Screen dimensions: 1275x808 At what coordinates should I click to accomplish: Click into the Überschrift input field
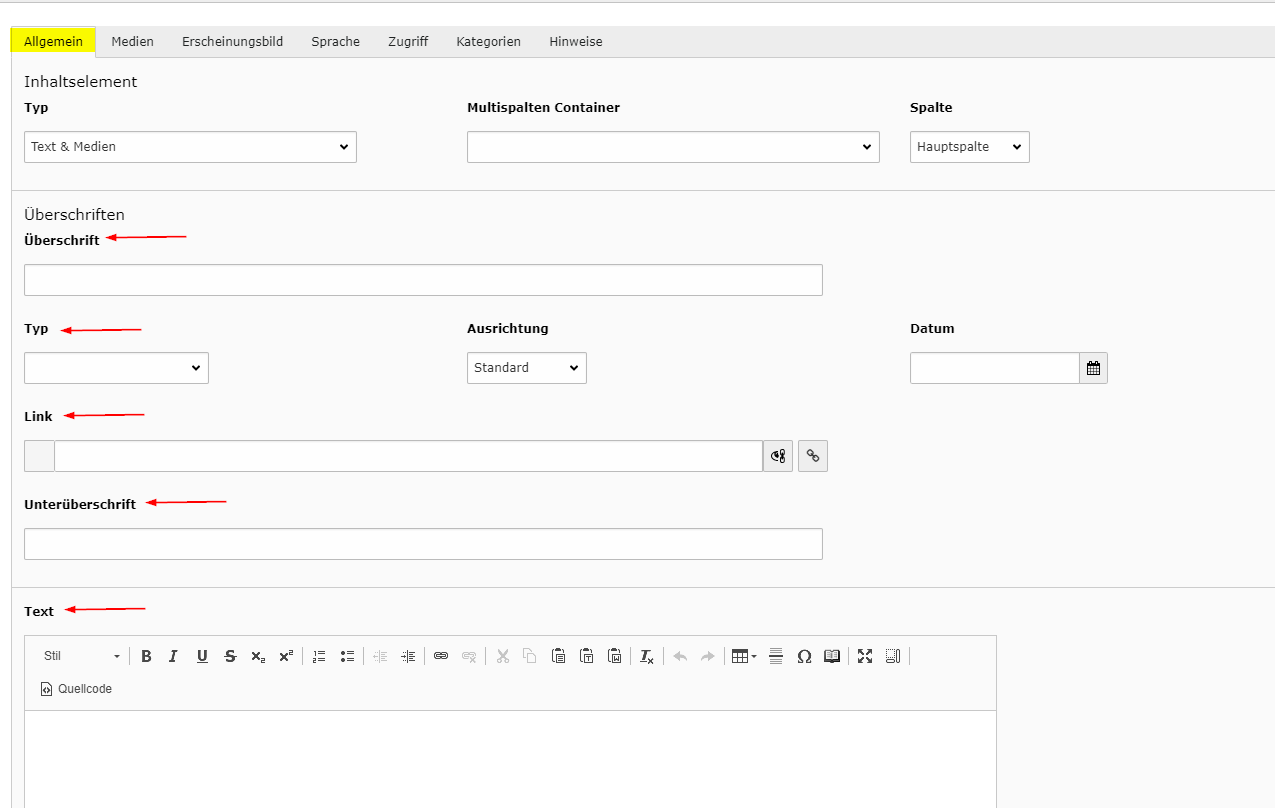[423, 280]
